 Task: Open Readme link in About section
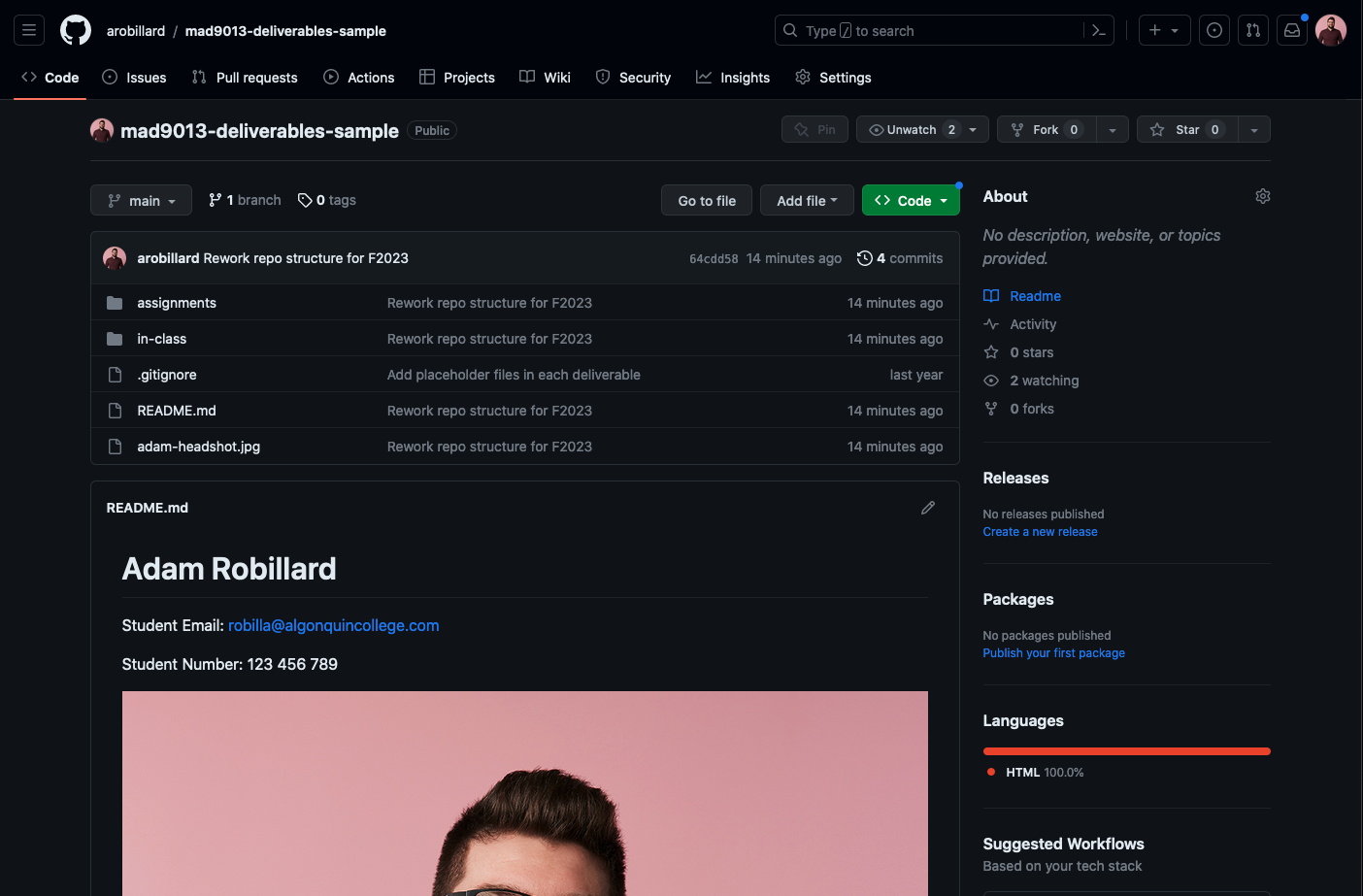[x=1035, y=296]
